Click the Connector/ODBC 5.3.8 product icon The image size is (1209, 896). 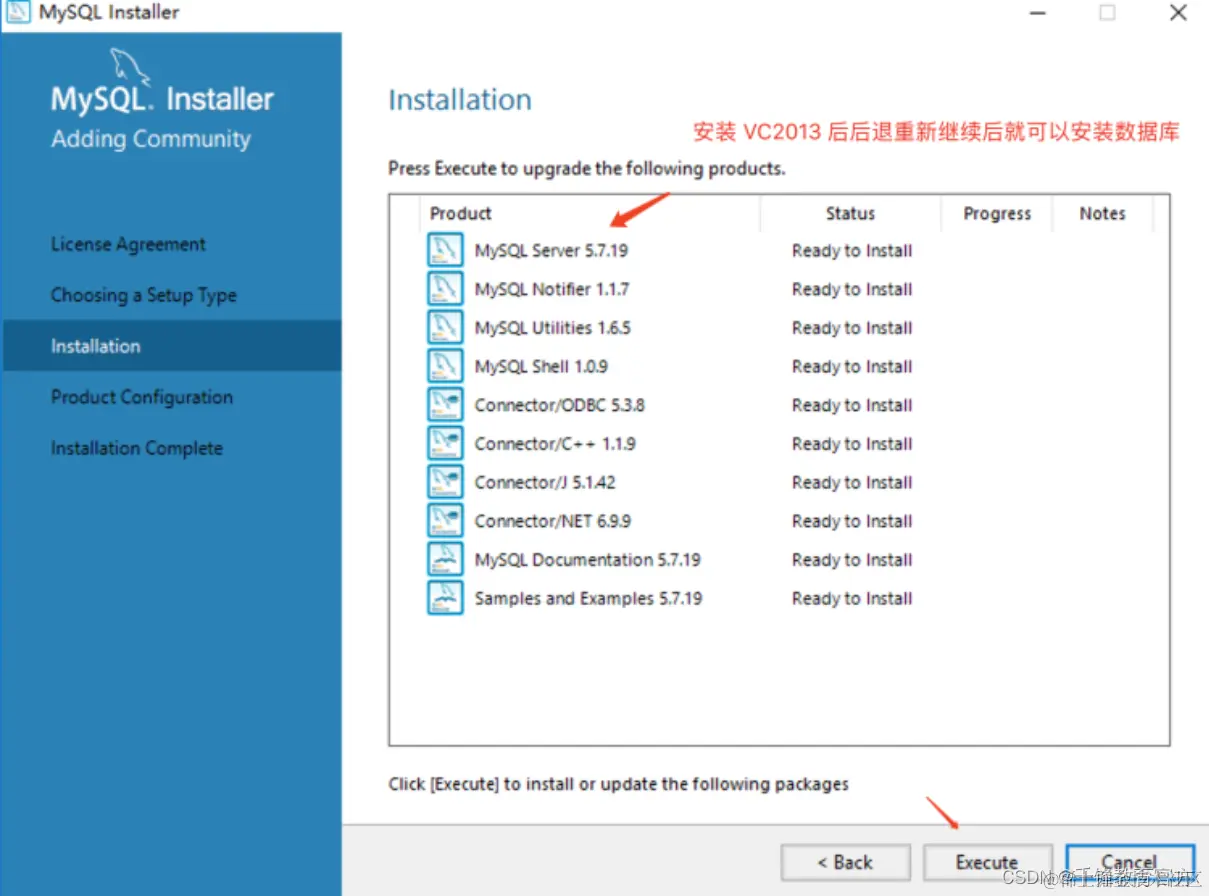445,405
